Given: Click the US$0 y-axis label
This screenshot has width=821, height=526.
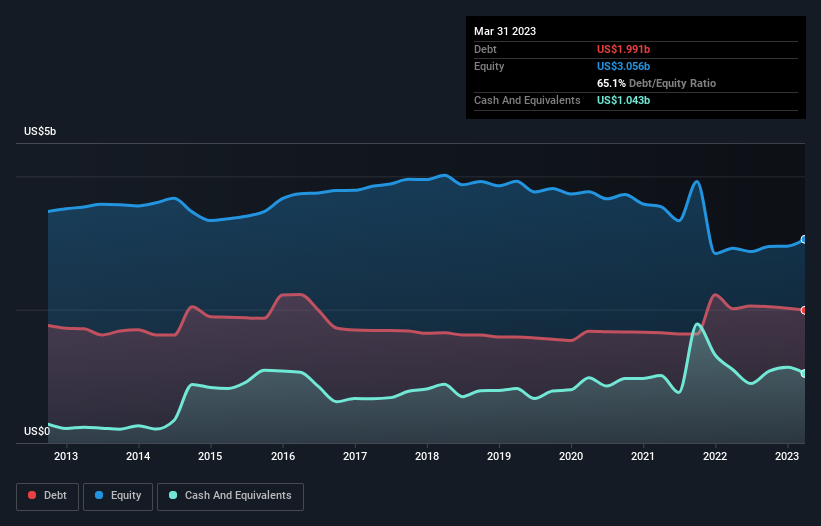Looking at the screenshot, I should pos(37,431).
